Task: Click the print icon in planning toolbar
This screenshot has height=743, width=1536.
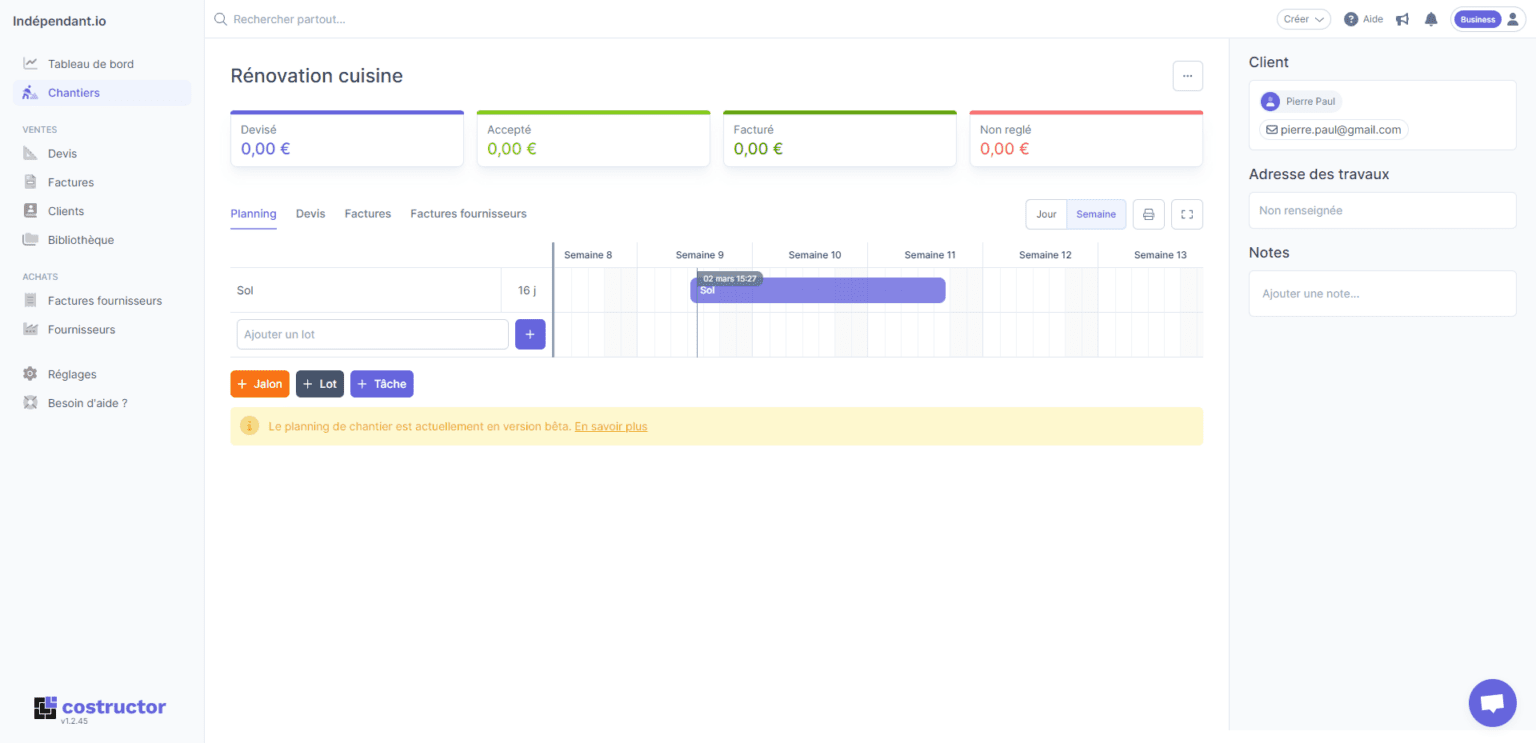Action: pos(1148,214)
